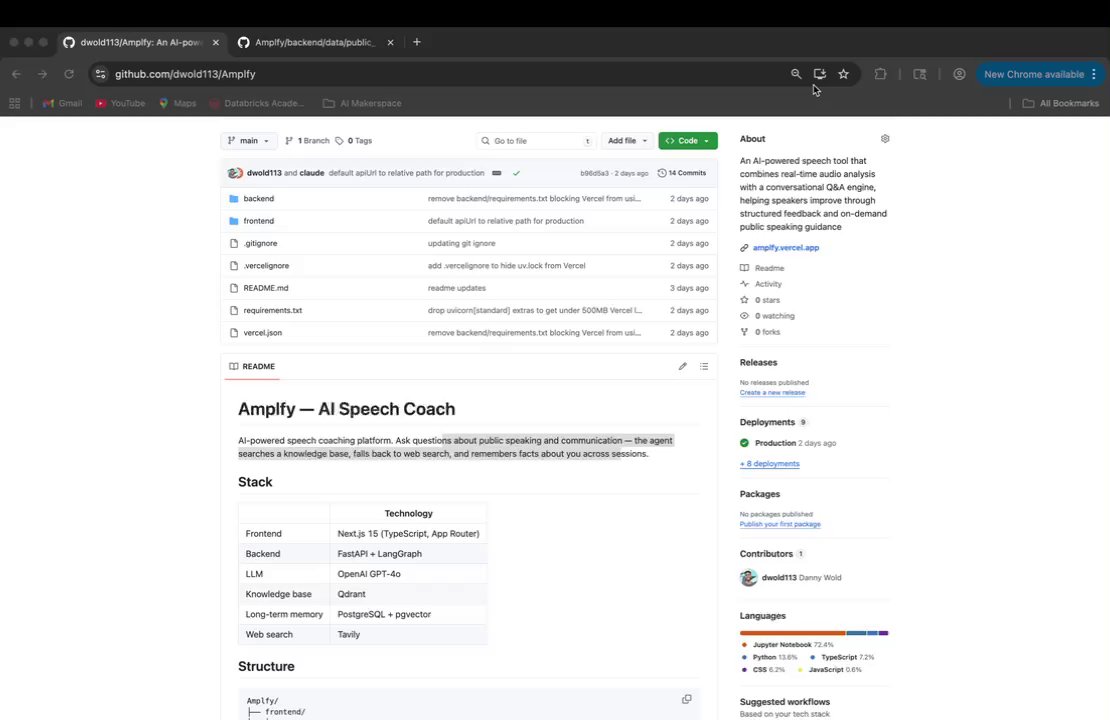This screenshot has height=720, width=1110.
Task: Open the .gitignore file
Action: (261, 244)
